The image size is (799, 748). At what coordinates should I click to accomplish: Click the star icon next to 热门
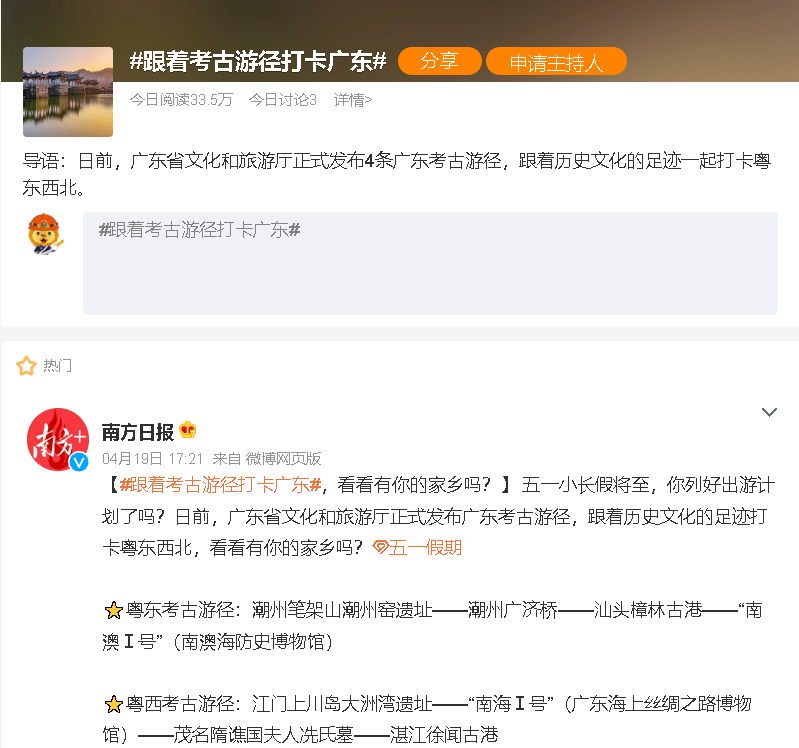tap(26, 366)
